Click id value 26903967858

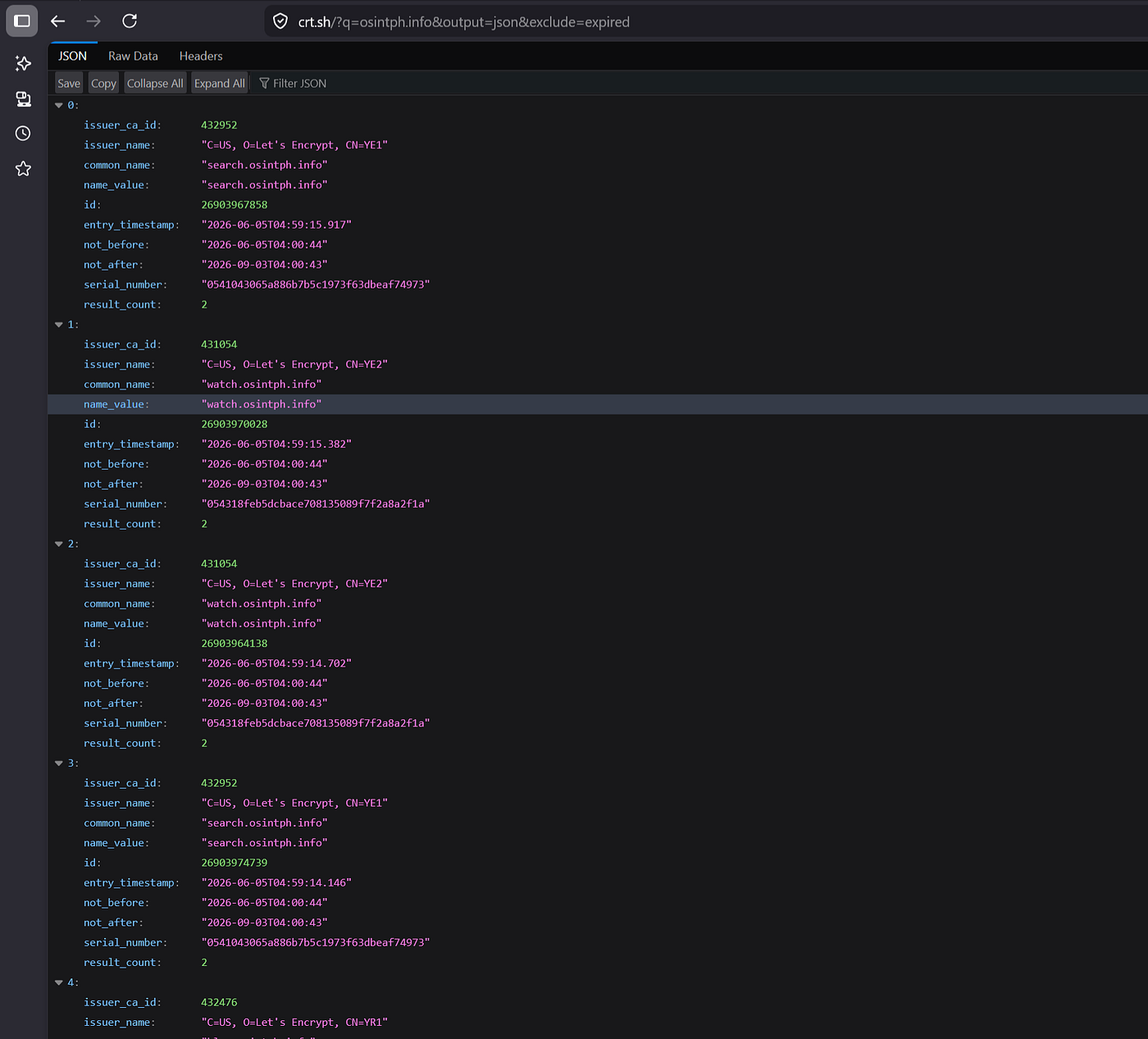(x=235, y=205)
